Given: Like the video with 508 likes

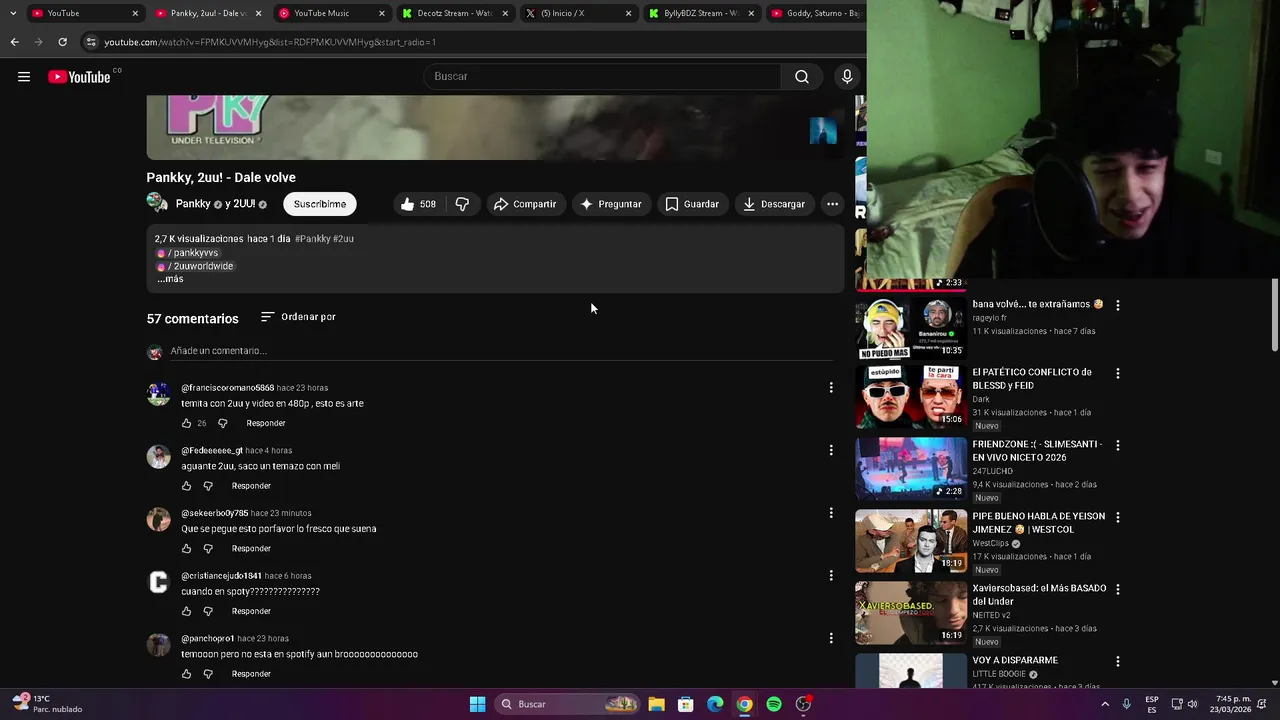Looking at the screenshot, I should point(418,204).
